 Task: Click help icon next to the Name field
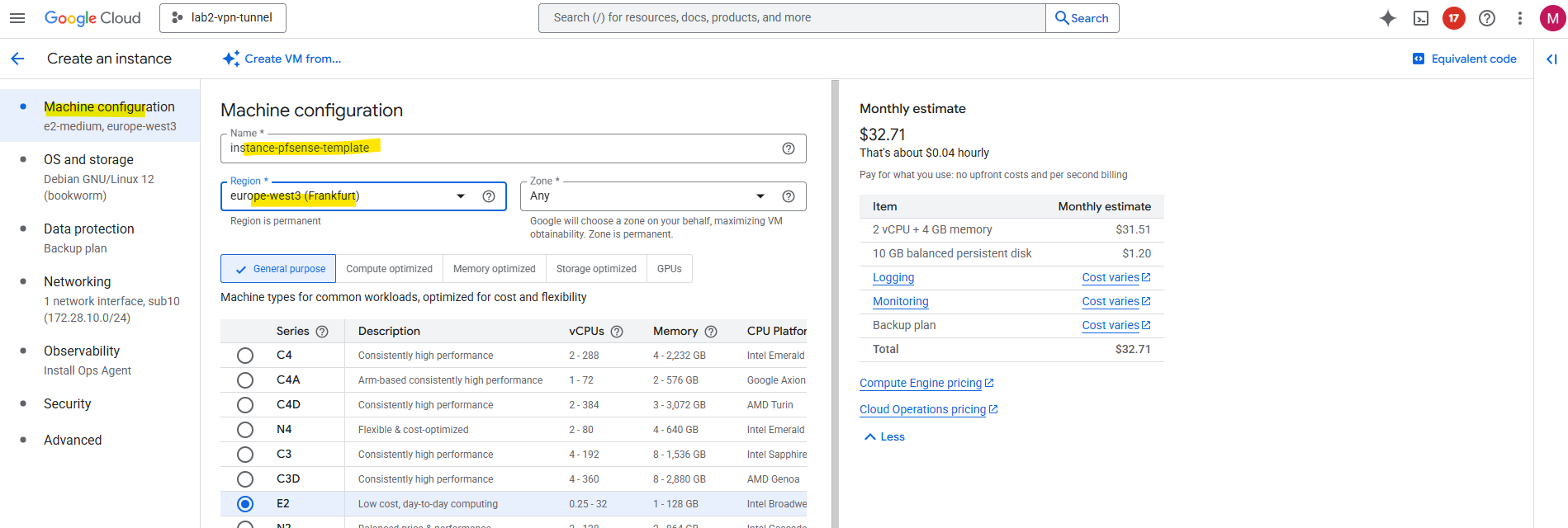(x=789, y=148)
